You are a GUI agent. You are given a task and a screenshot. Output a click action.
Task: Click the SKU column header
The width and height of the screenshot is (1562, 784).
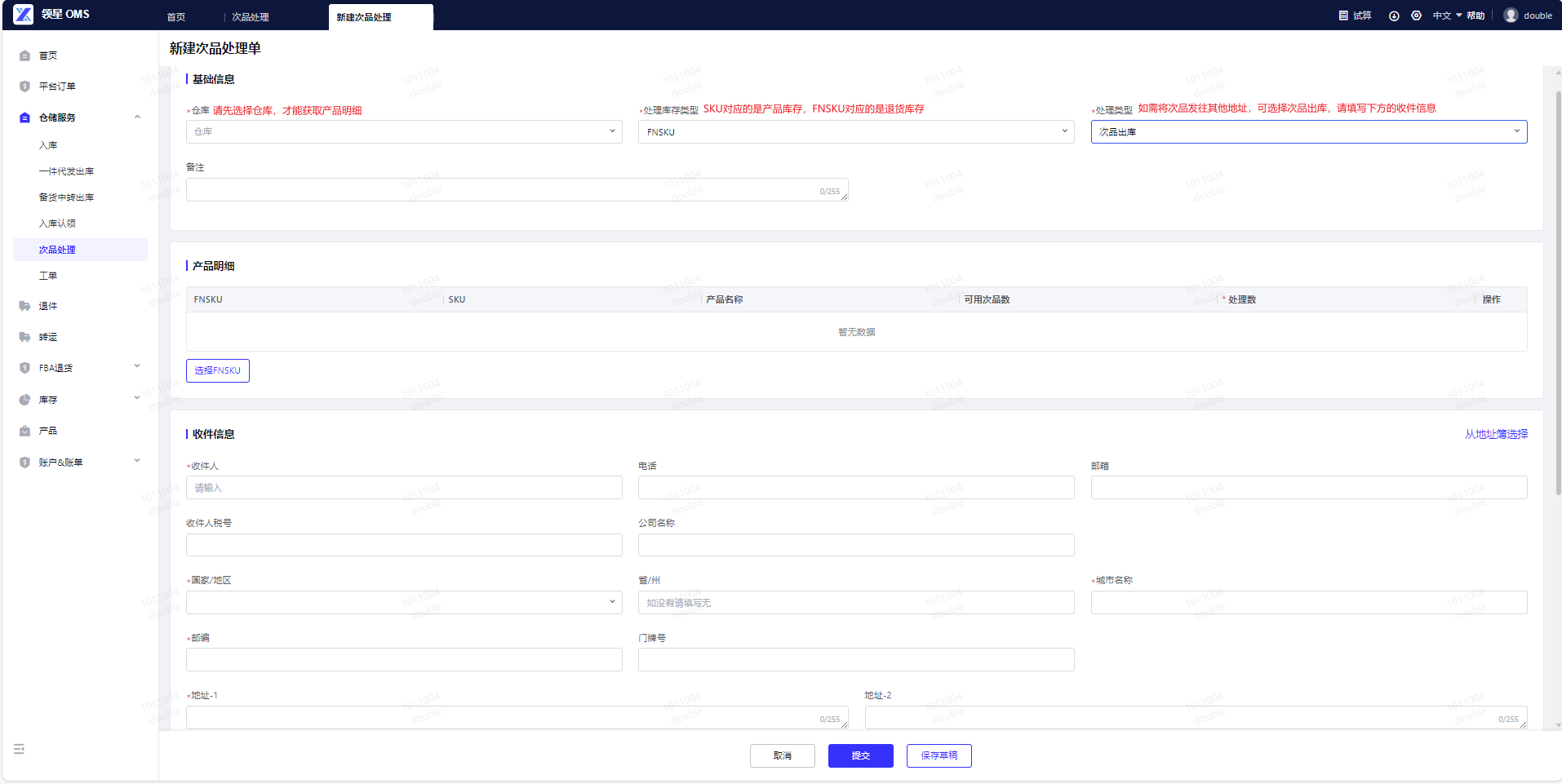(457, 299)
